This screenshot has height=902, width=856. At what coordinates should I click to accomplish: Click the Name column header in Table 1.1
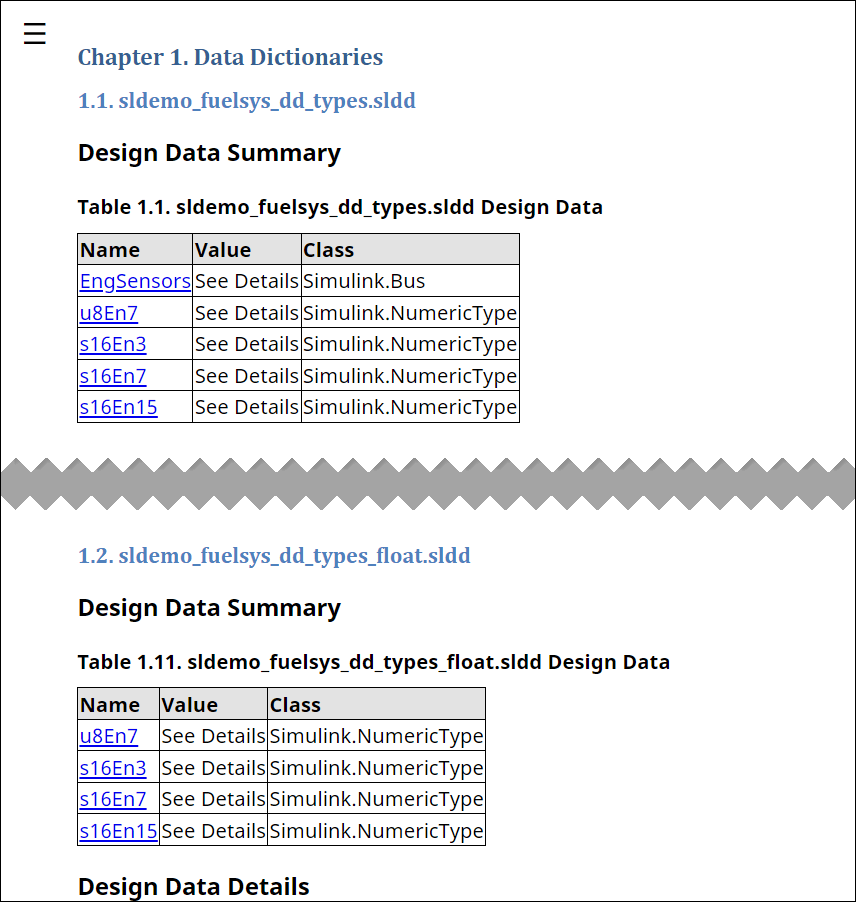click(135, 250)
